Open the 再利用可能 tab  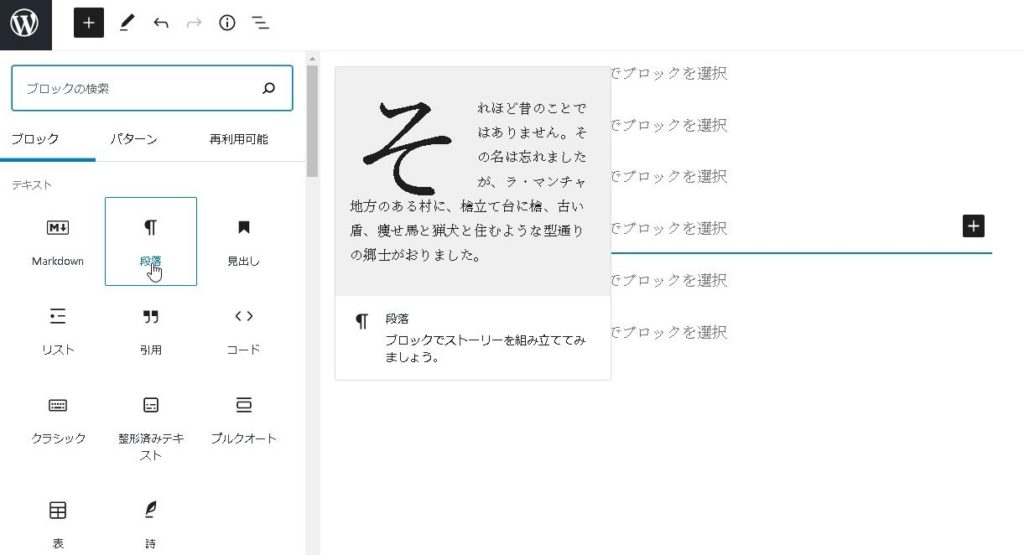[238, 139]
